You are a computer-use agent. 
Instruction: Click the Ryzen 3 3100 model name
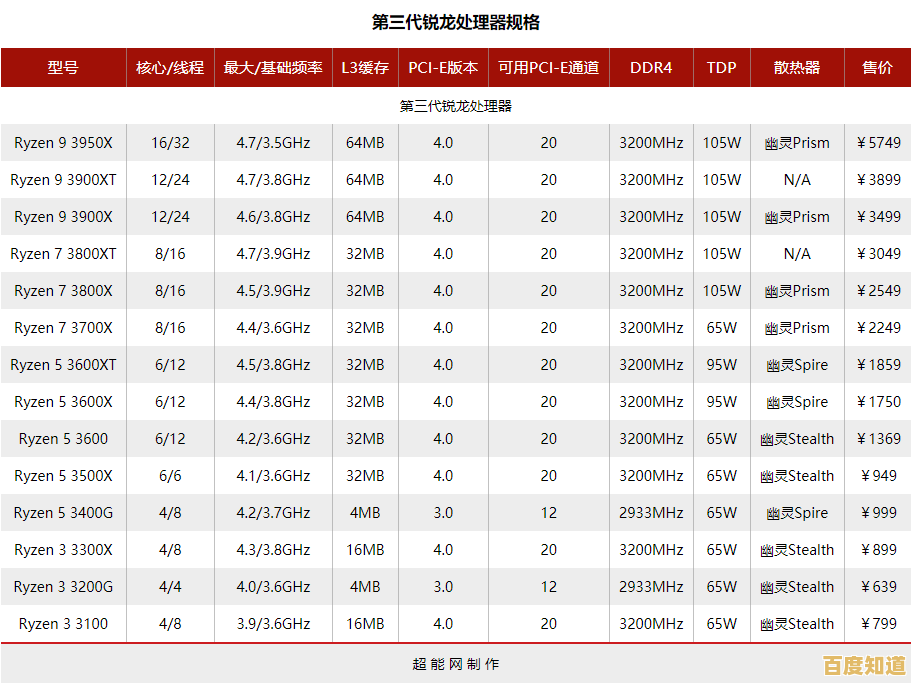coord(62,623)
